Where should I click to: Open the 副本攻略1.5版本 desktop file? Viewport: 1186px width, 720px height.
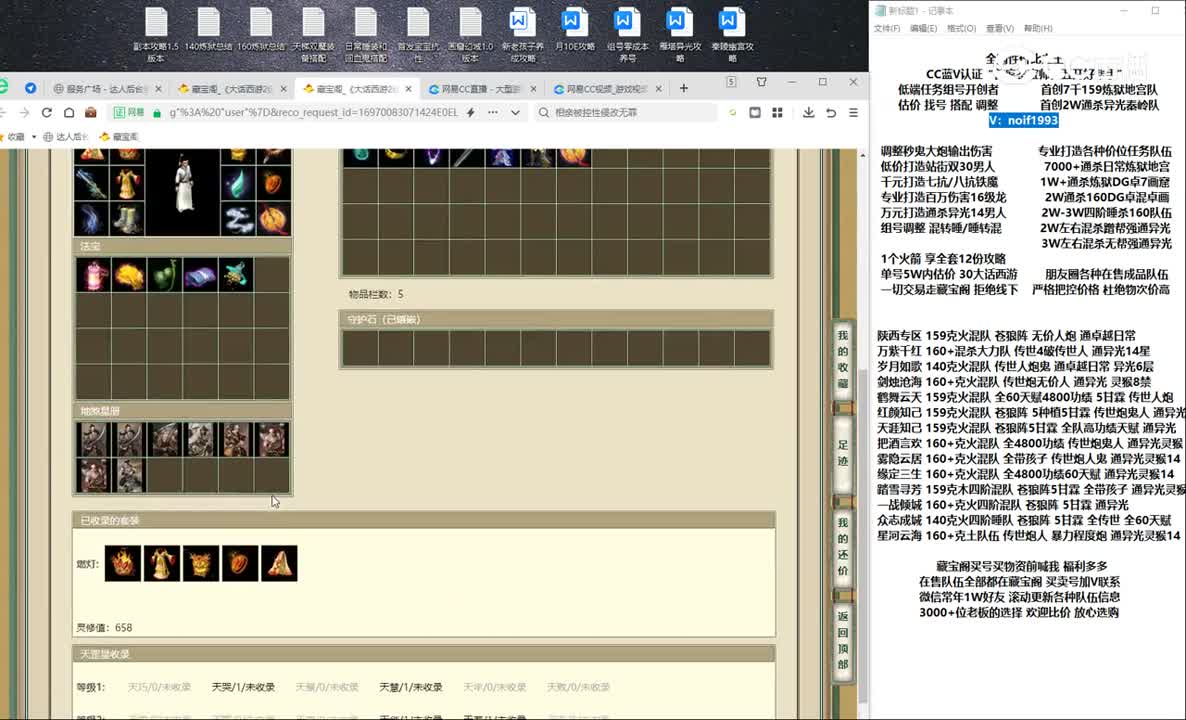[x=156, y=35]
